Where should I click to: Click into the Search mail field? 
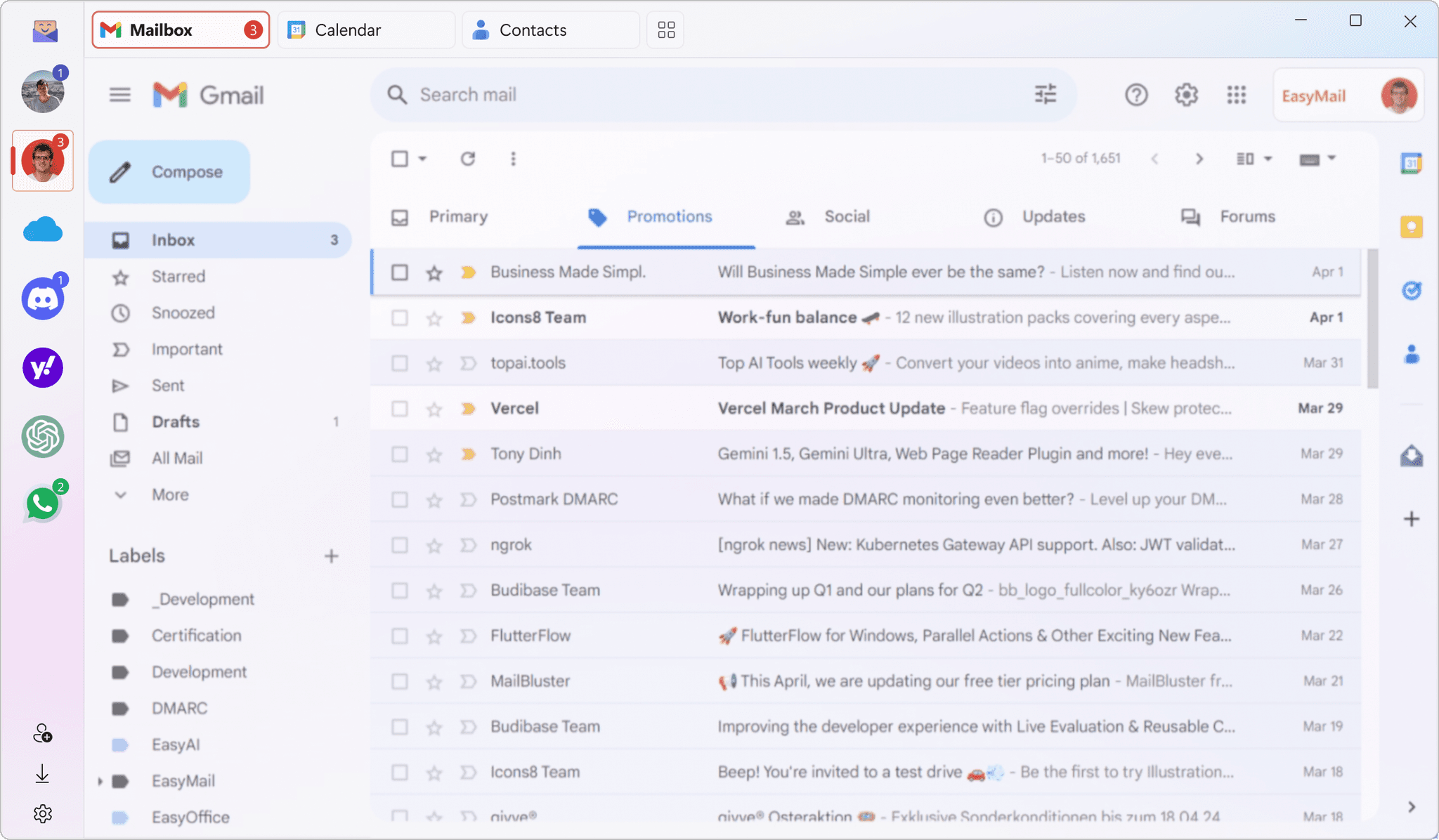(724, 95)
